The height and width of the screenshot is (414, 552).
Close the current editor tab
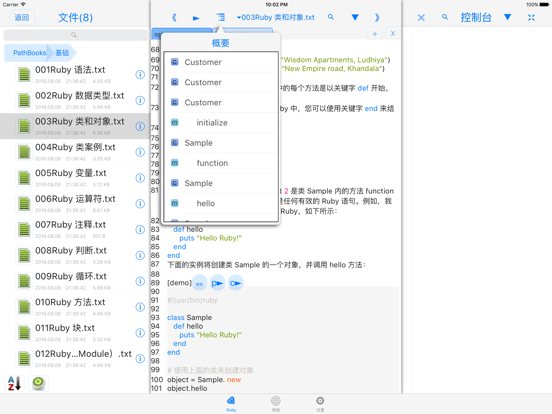point(393,33)
